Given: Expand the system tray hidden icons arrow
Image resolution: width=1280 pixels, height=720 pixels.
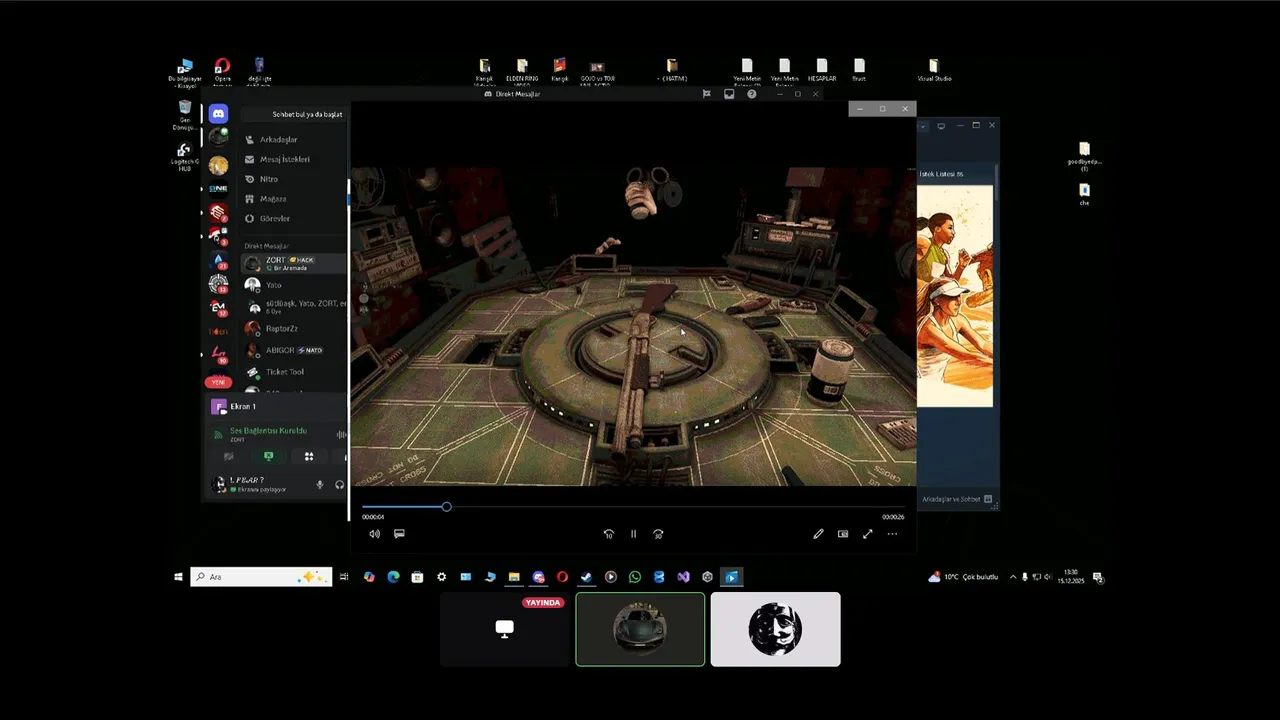Looking at the screenshot, I should click(x=1012, y=577).
